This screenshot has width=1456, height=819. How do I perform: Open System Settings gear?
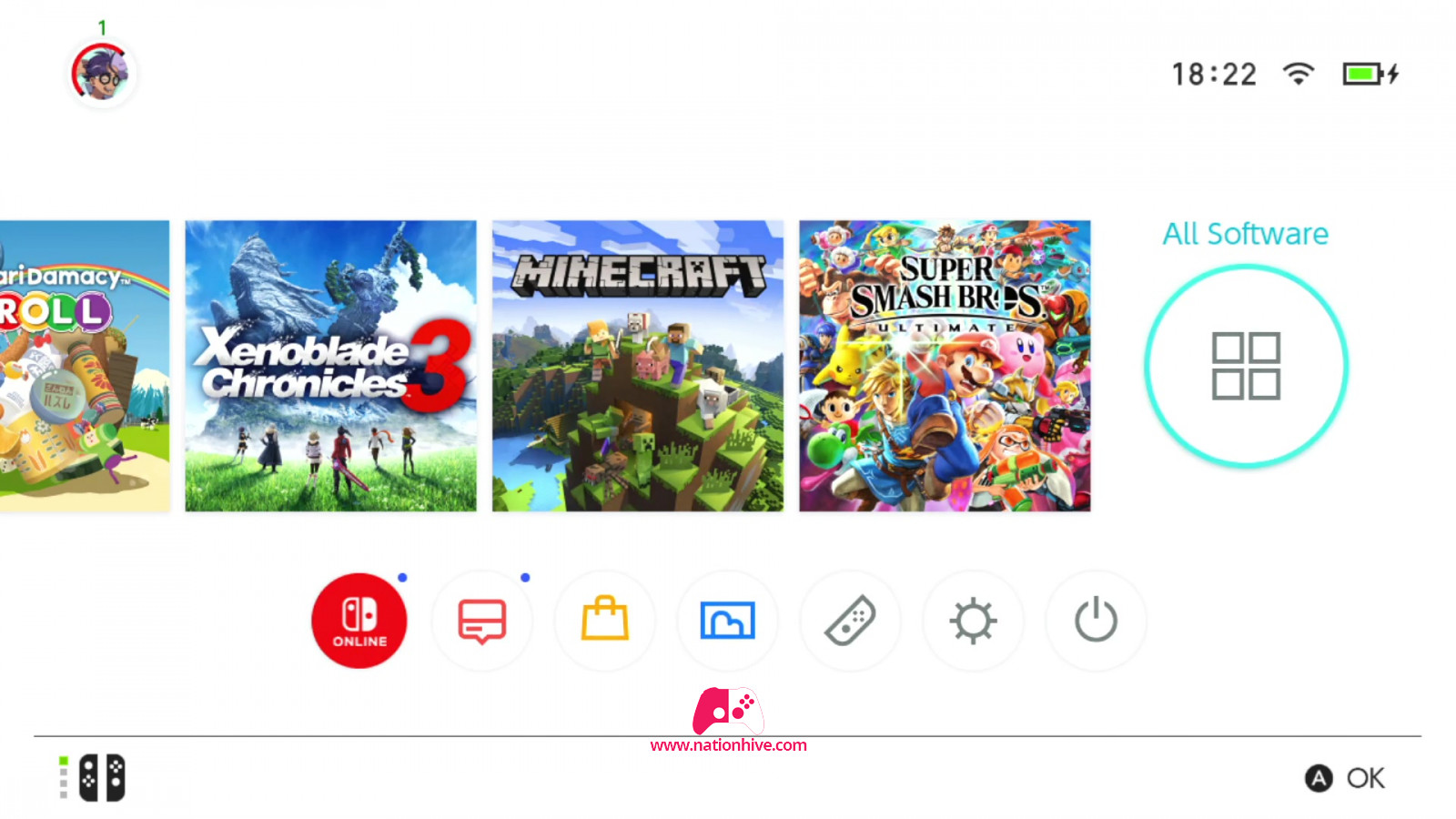[x=973, y=621]
